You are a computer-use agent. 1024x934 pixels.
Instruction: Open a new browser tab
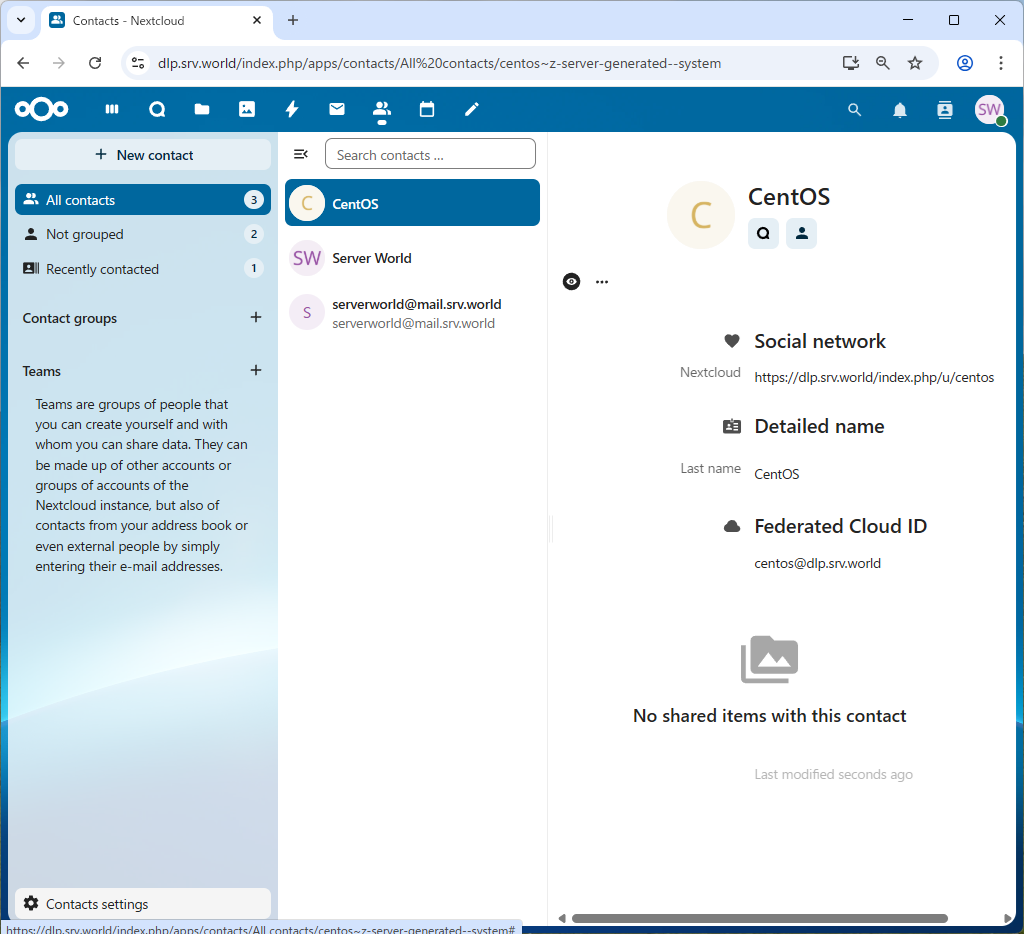click(x=293, y=20)
